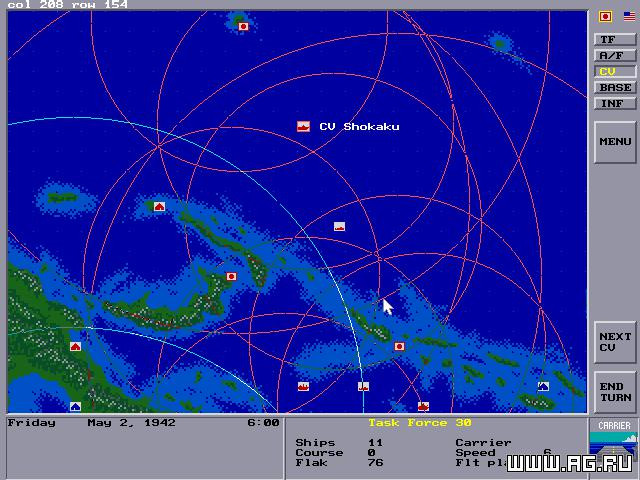Click the Japanese flag base near the mouse cursor
Image resolution: width=640 pixels, height=480 pixels.
399,347
